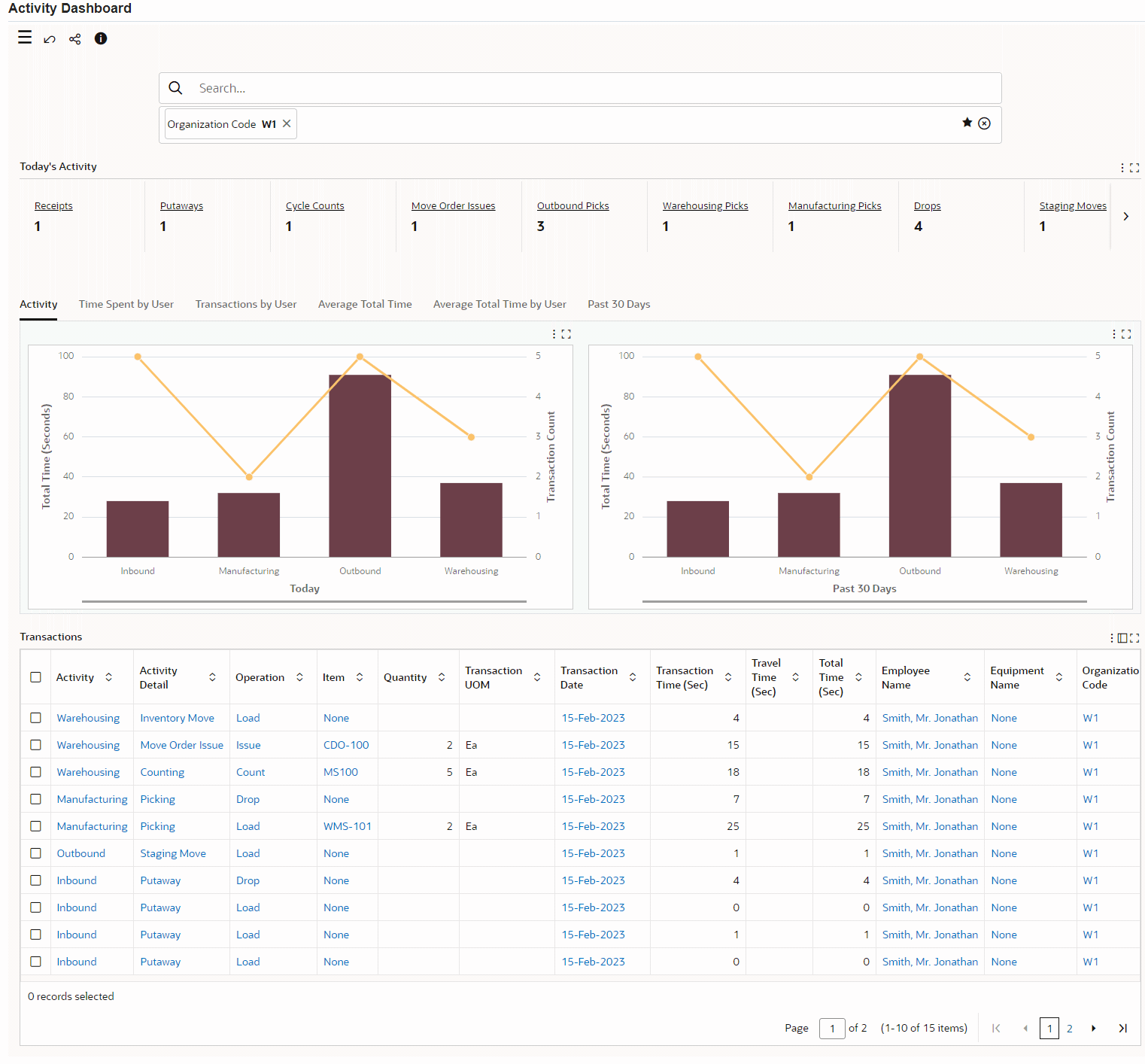Click the search magnifier icon
This screenshot has width=1145, height=1064.
pyautogui.click(x=175, y=88)
